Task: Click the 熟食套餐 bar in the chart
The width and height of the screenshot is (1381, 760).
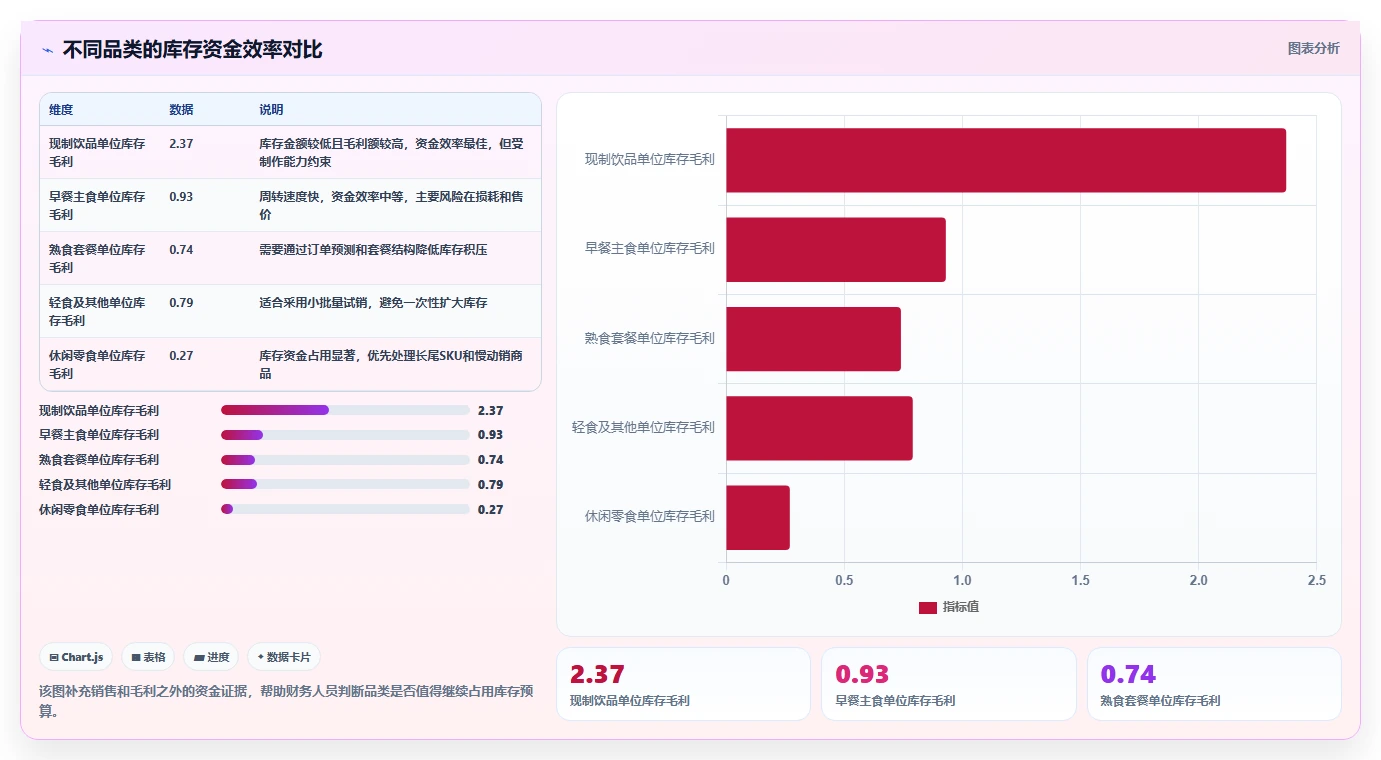Action: pyautogui.click(x=813, y=338)
